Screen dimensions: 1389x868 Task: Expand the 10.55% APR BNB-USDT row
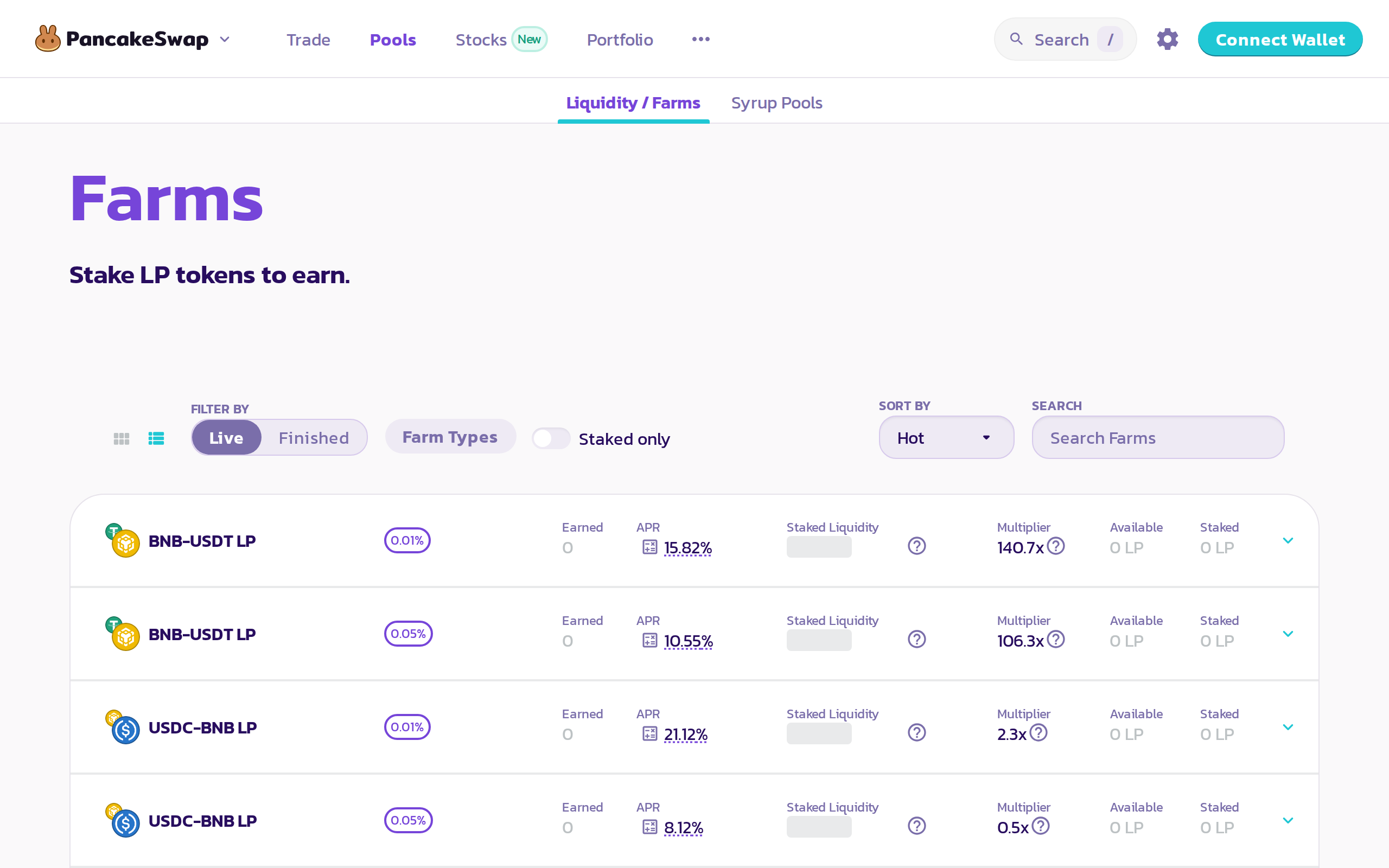[x=1288, y=633]
